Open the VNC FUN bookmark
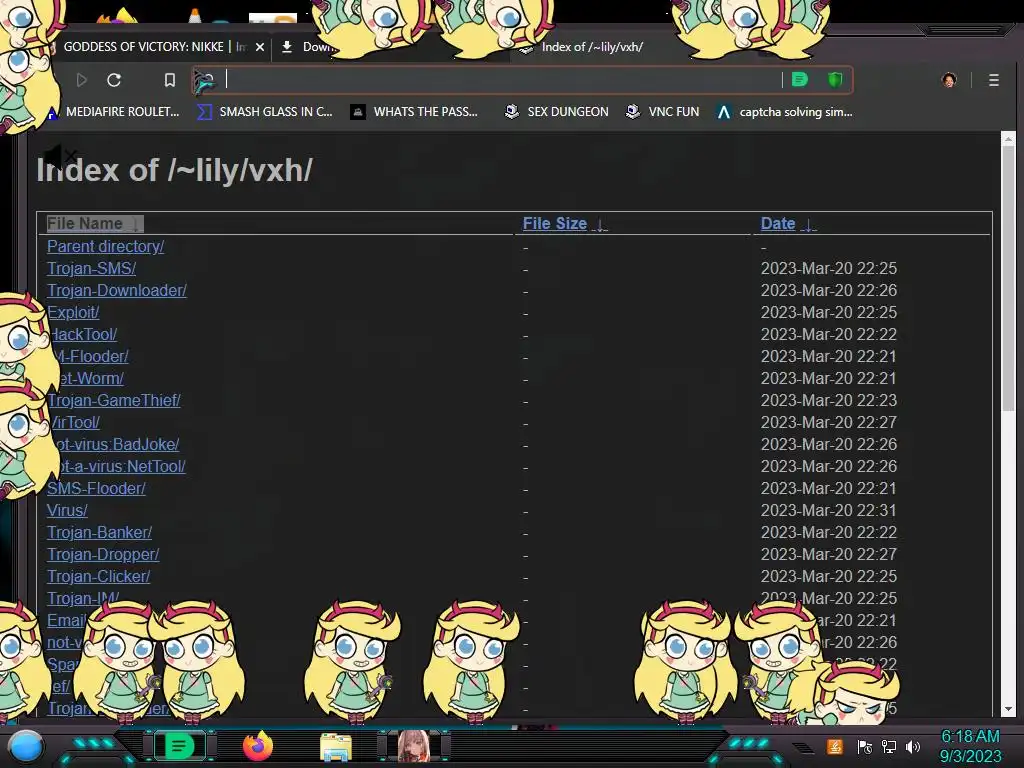This screenshot has height=768, width=1024. pos(662,112)
